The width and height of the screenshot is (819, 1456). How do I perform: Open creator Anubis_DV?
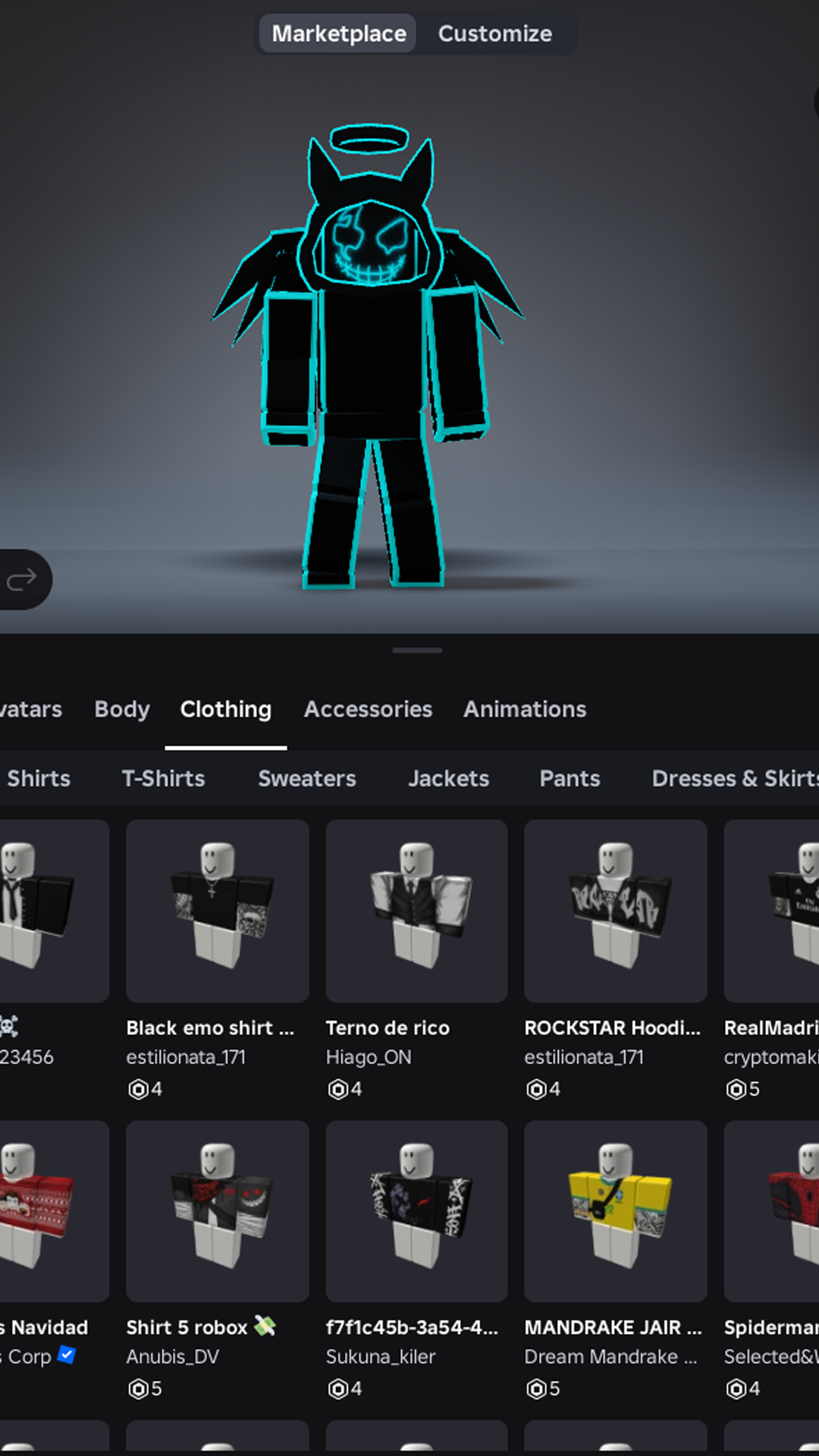[x=173, y=1357]
